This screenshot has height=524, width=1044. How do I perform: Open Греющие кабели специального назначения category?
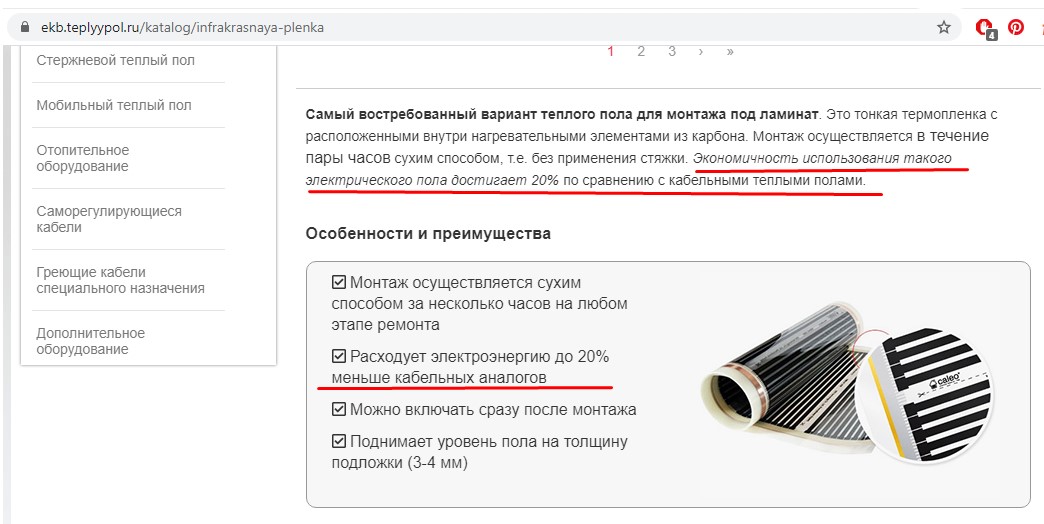click(x=121, y=280)
